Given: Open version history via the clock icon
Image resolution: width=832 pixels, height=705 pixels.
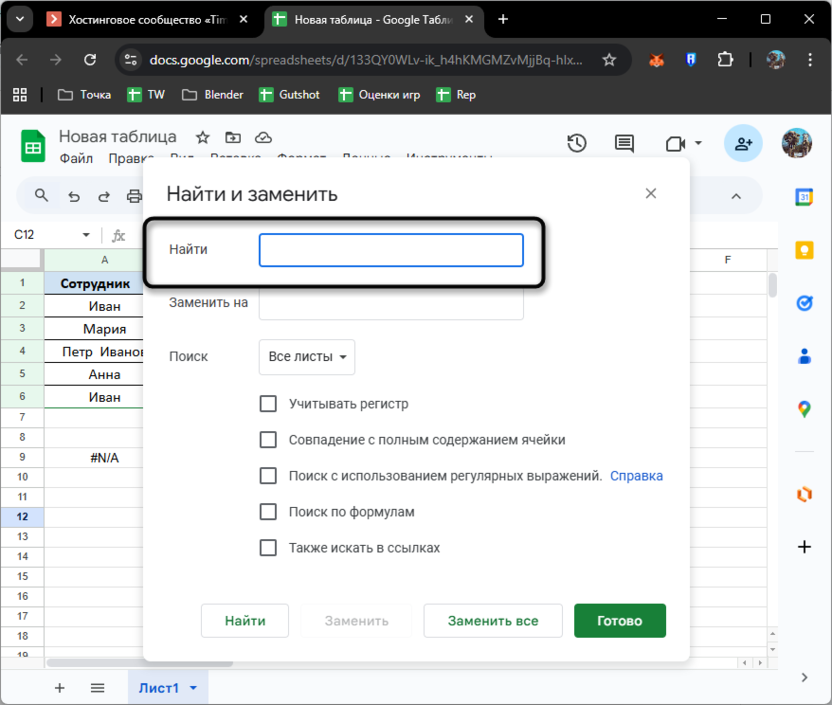Looking at the screenshot, I should [x=577, y=143].
